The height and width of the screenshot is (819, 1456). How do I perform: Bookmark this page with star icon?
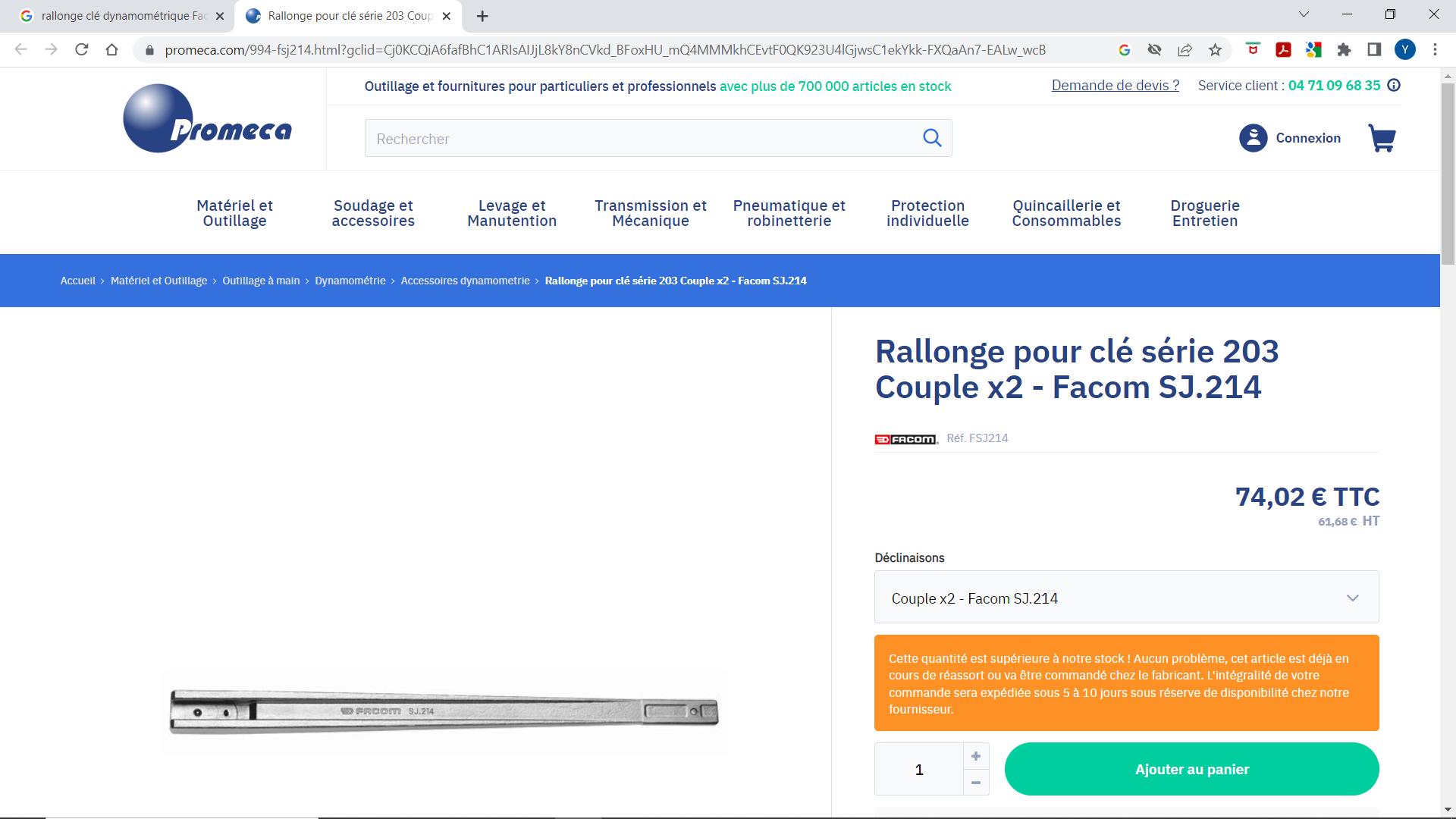[x=1215, y=50]
